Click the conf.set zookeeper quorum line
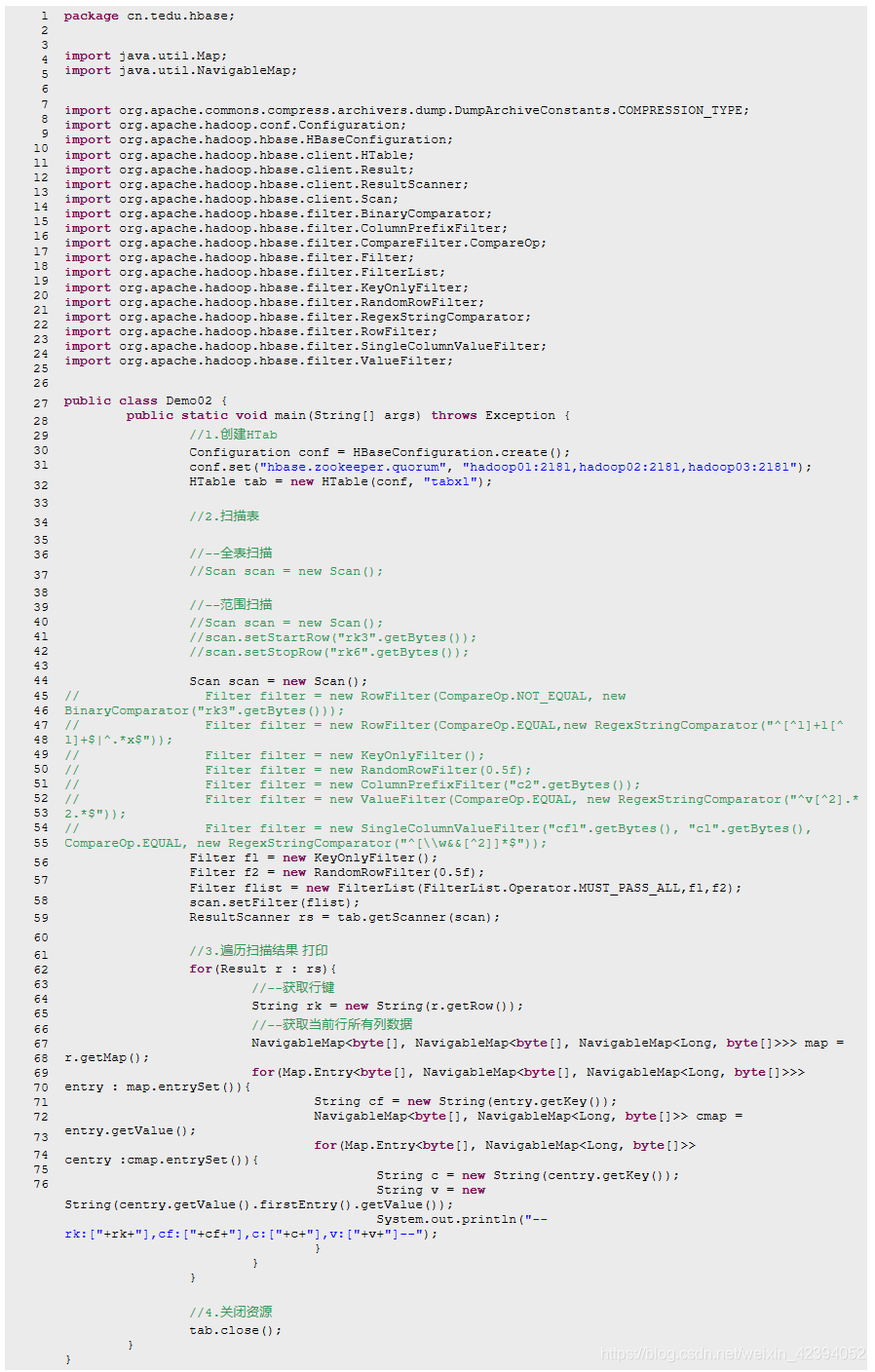 501,467
